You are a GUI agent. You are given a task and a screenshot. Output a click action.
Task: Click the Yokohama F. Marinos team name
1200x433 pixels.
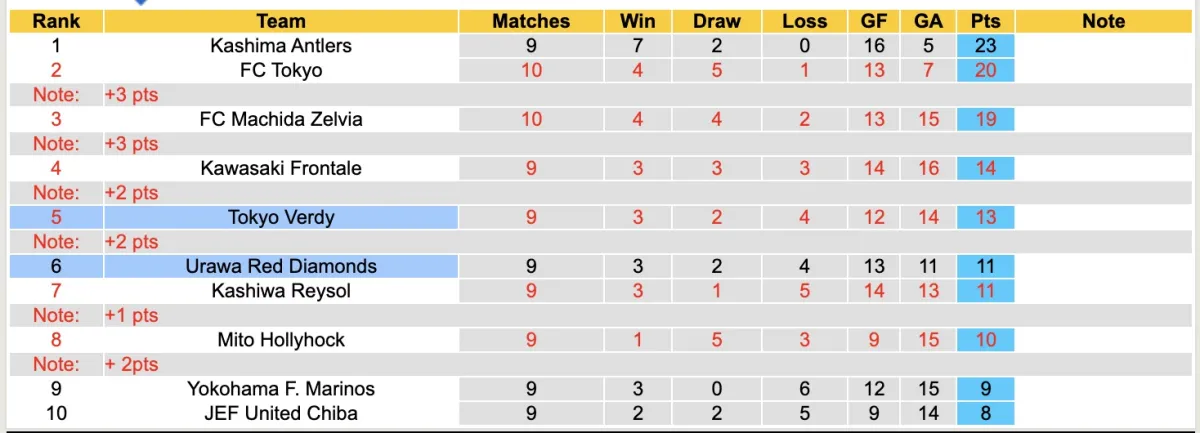click(x=281, y=389)
